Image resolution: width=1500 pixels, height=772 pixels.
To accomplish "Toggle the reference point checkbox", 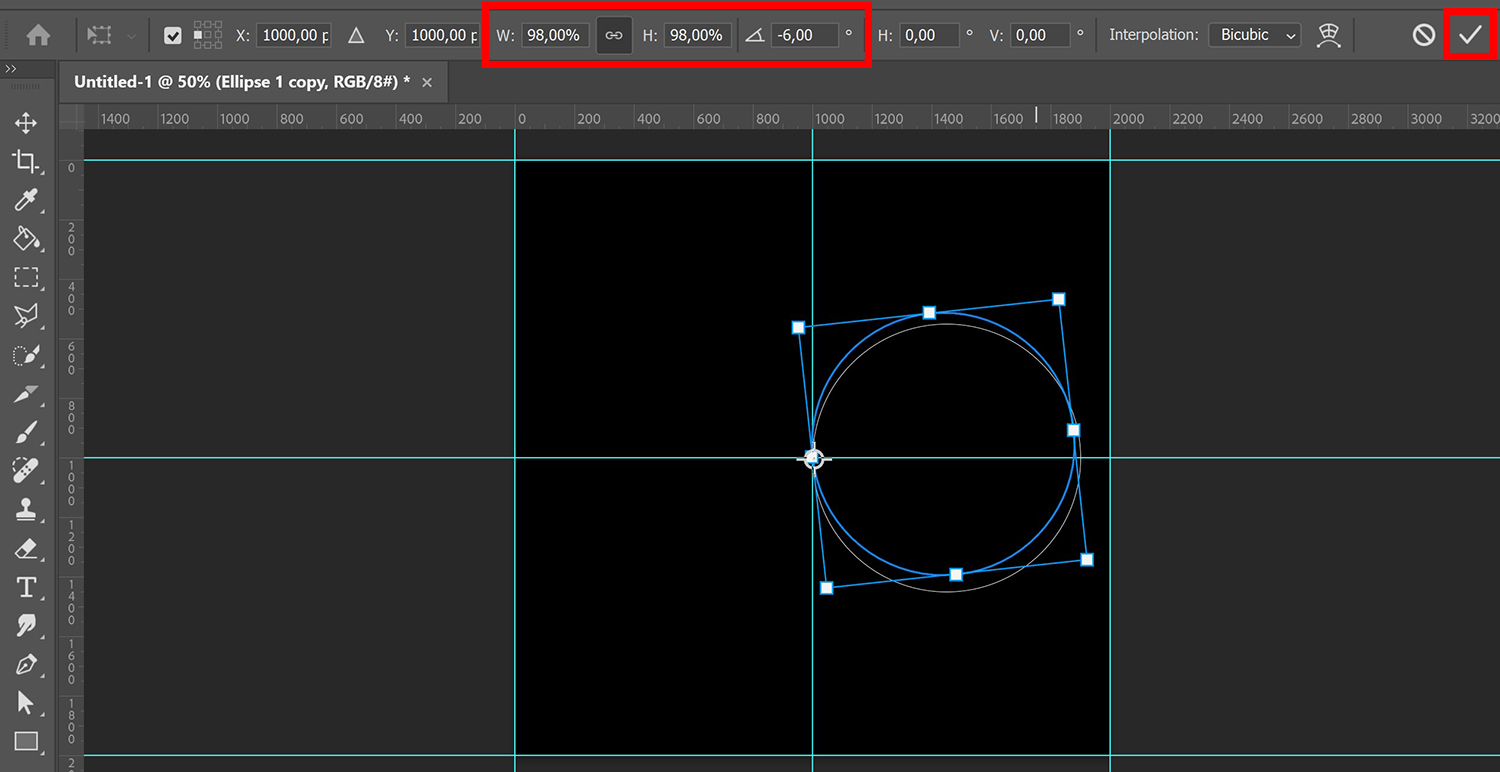I will [x=172, y=33].
